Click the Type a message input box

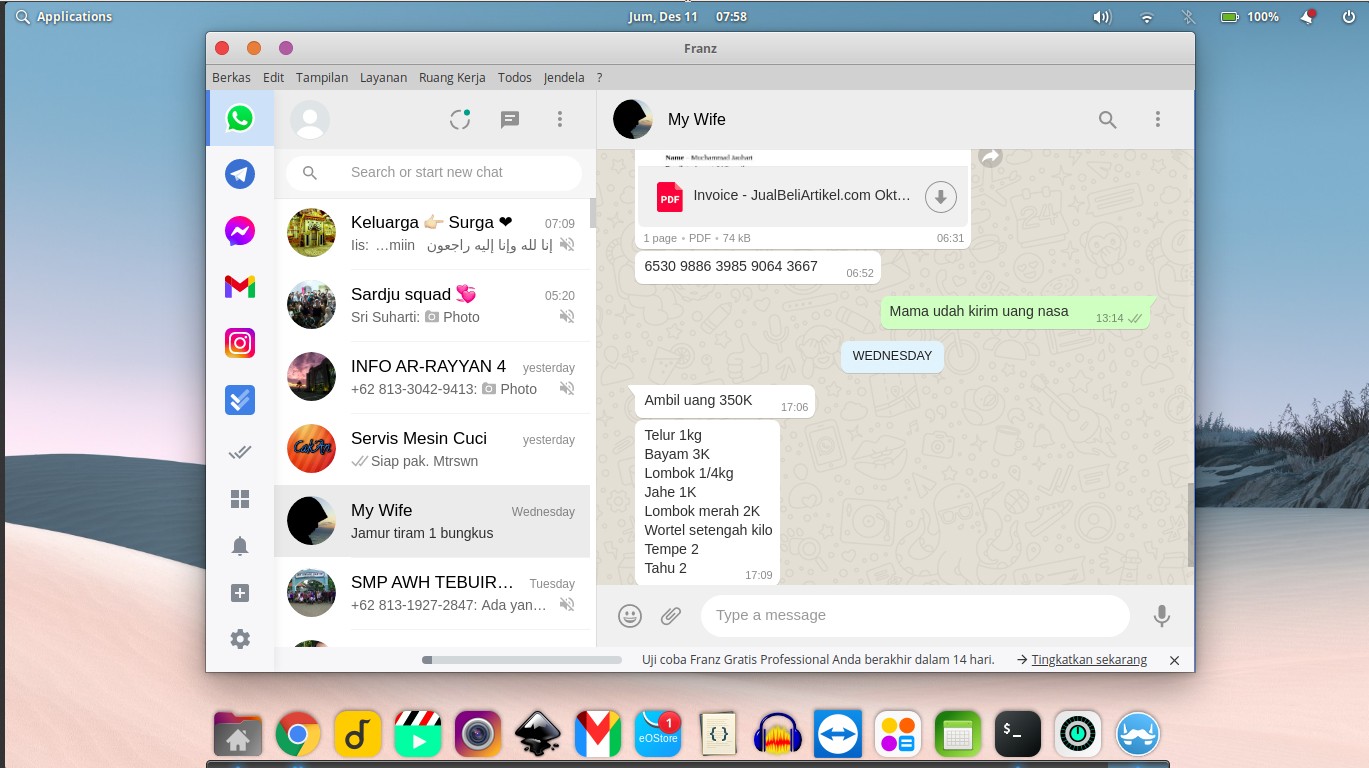915,615
